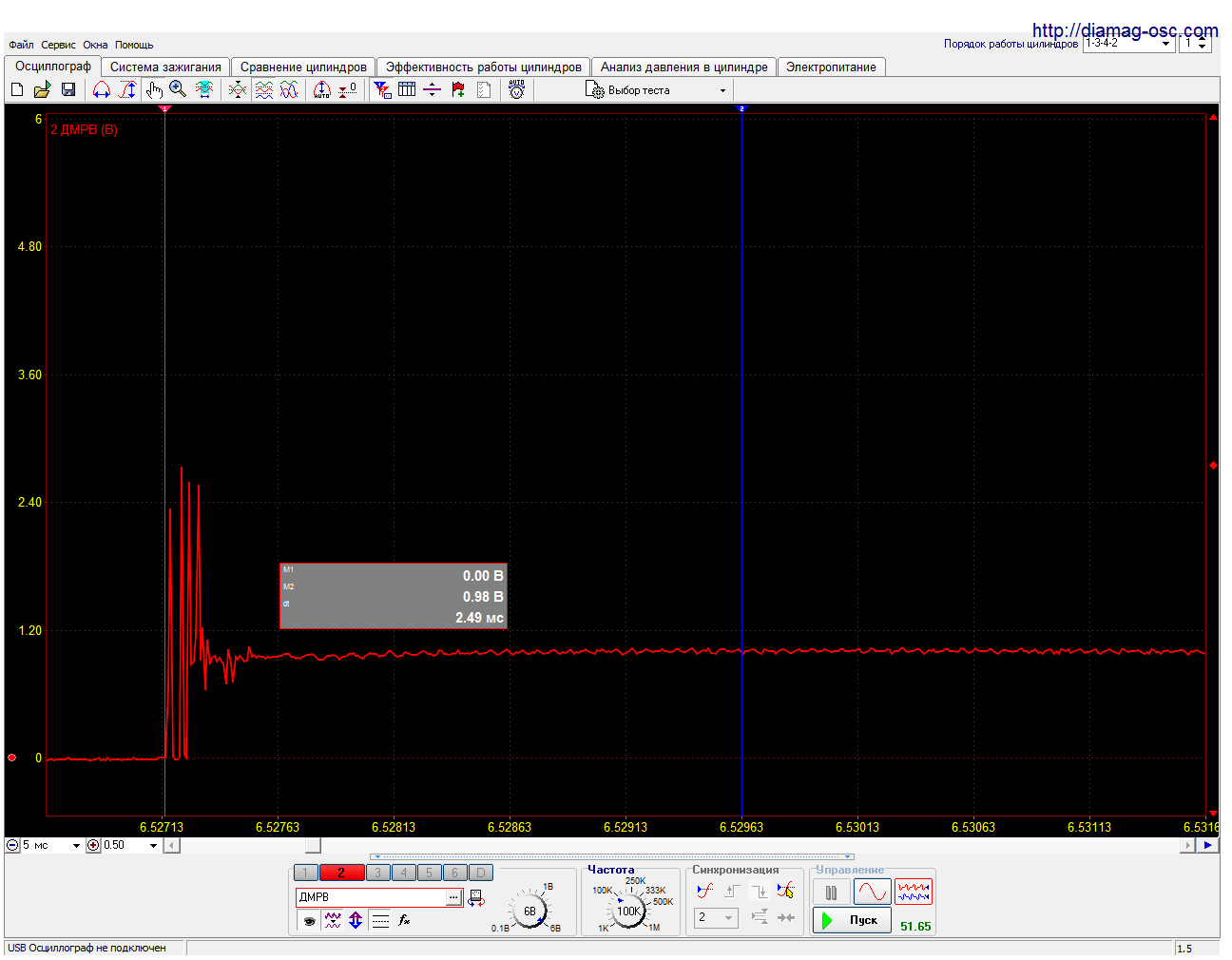Click the red marker 1 handle at top
Image resolution: width=1232 pixels, height=960 pixels.
[164, 108]
